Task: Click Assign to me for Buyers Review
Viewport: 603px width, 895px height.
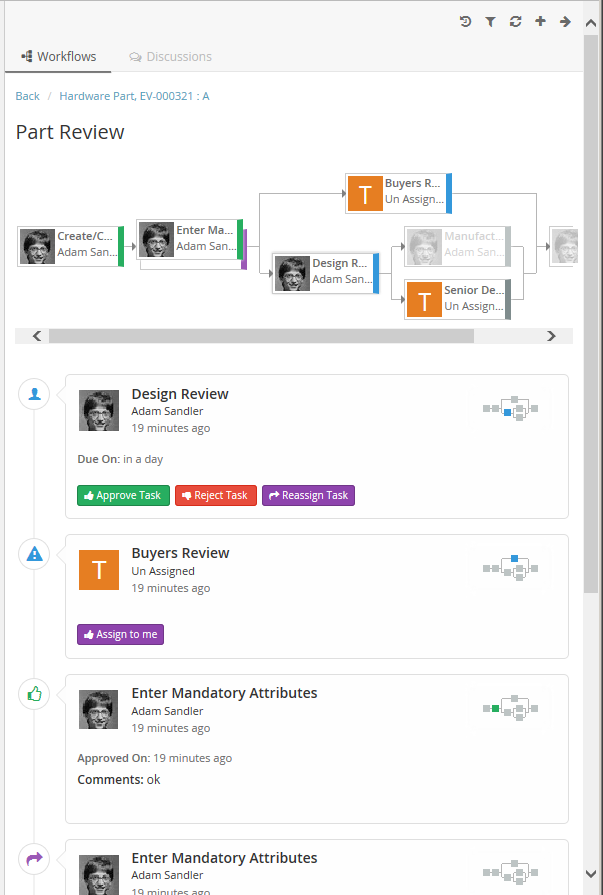Action: coord(120,635)
